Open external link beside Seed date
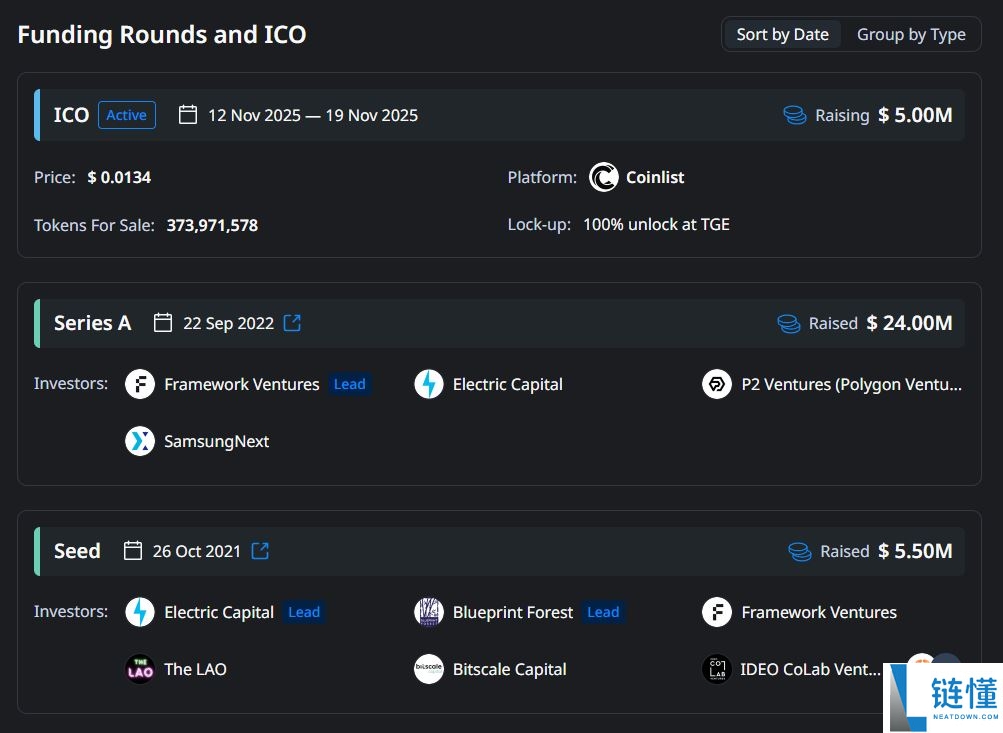Screen dimensions: 1003x733 click(x=260, y=551)
